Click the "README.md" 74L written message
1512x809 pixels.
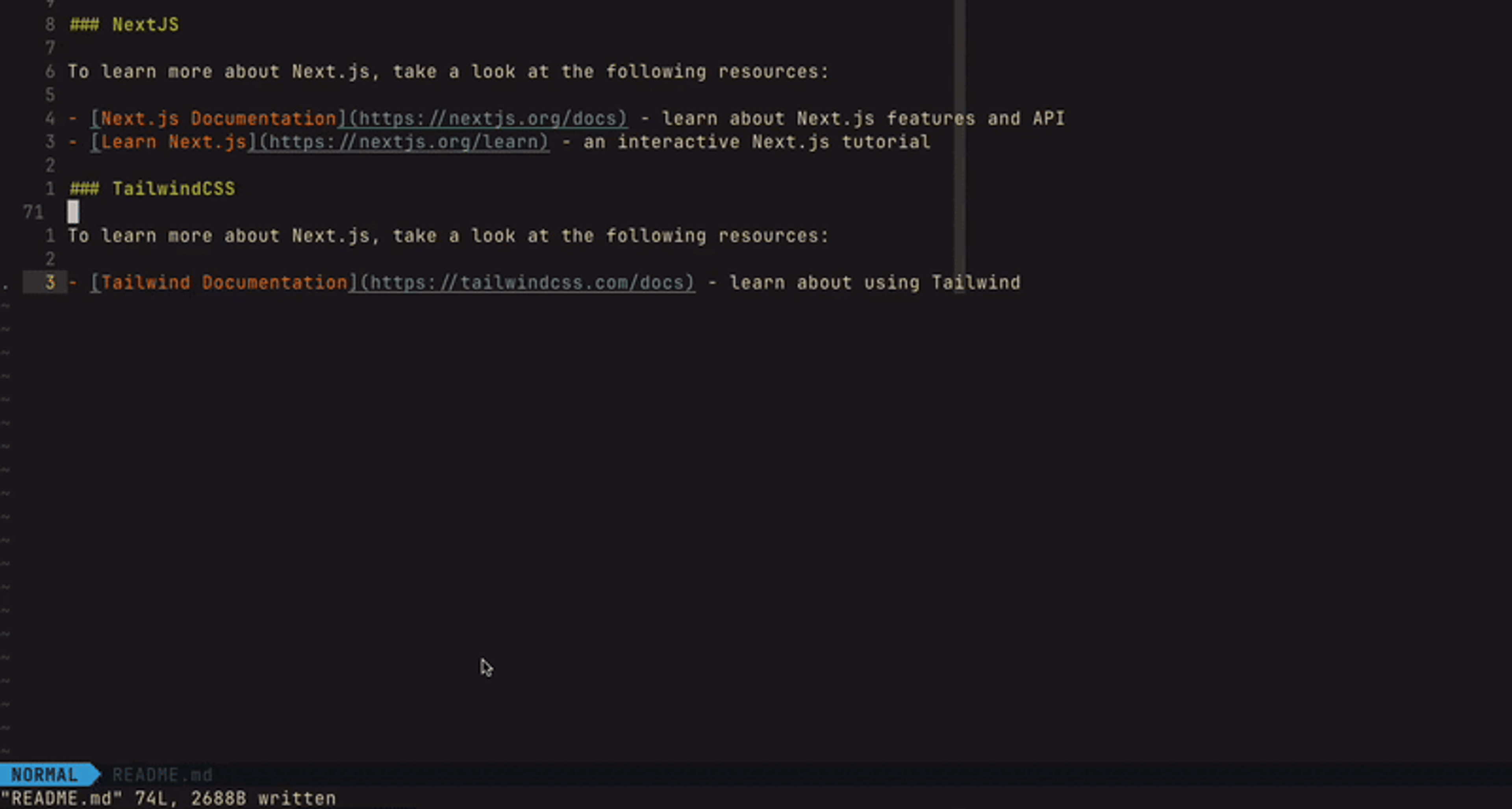(169, 798)
